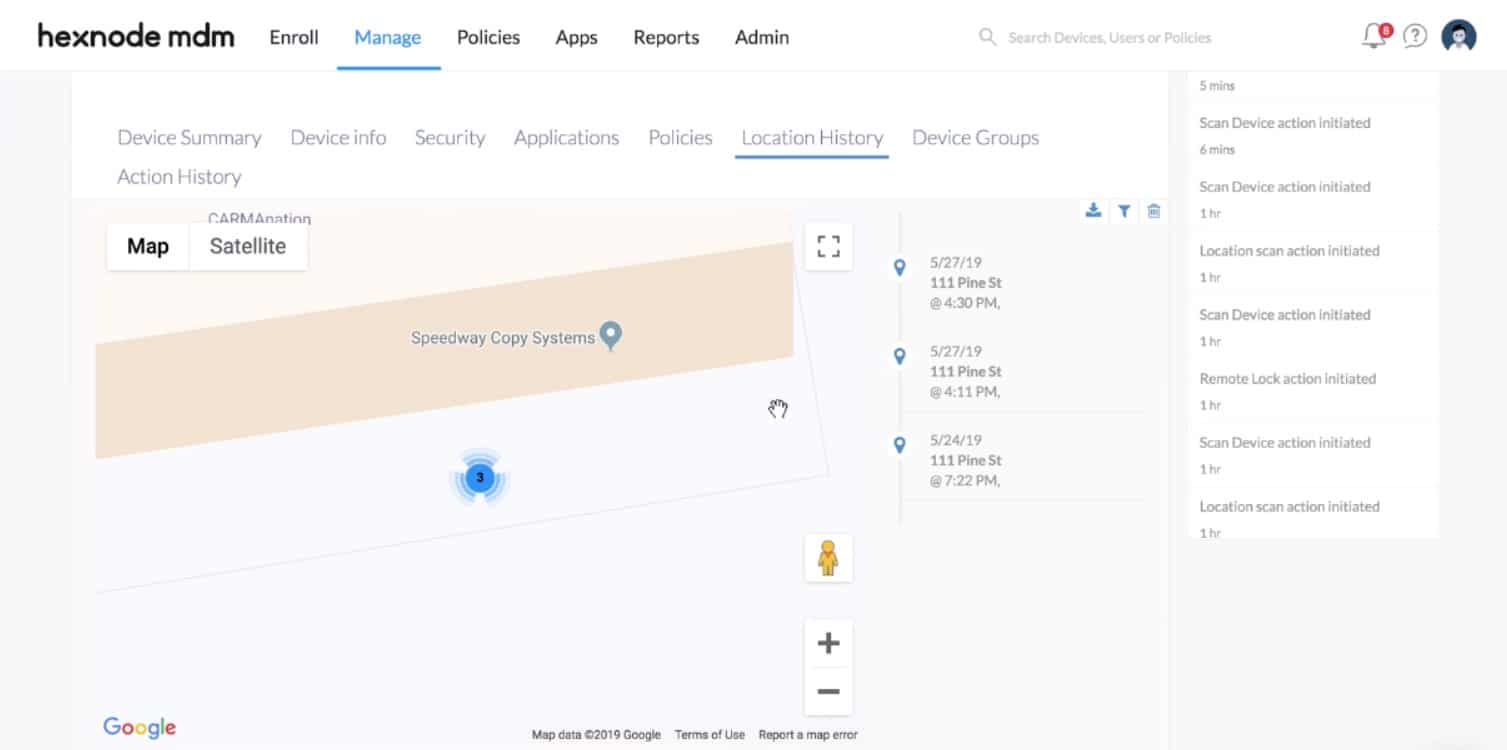Click the location pin for 5/24/19 7:22 PM

pos(899,445)
